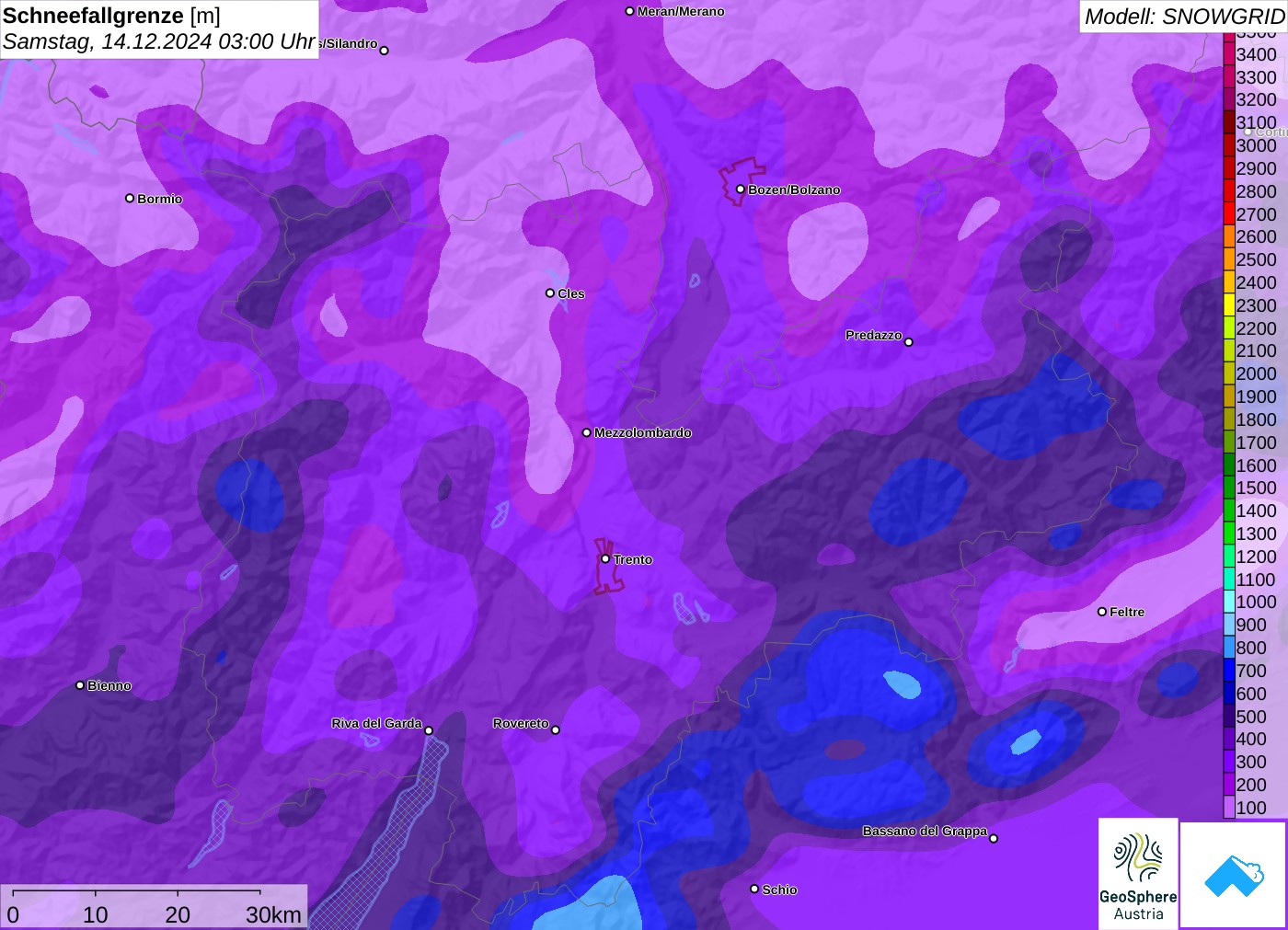Select the 1500 green legend swatch

(x=1229, y=488)
